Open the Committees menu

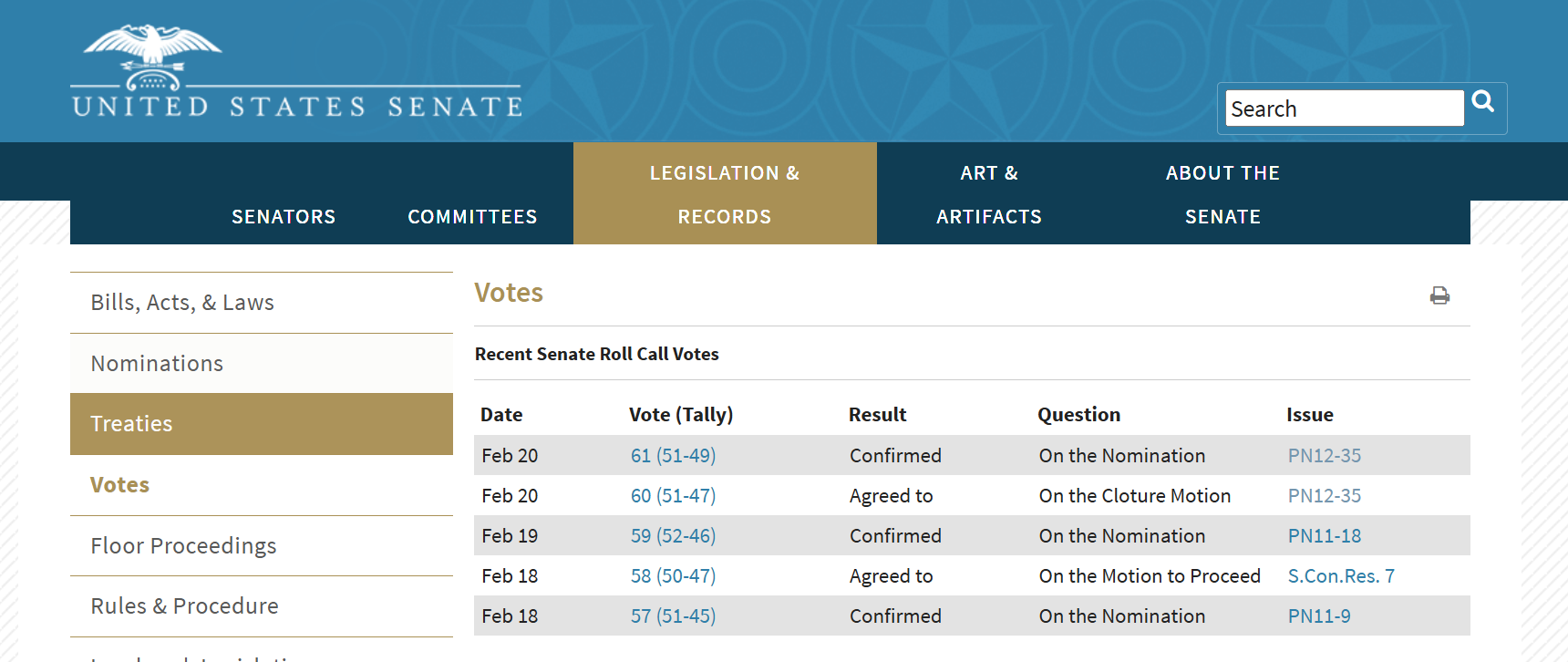point(472,217)
